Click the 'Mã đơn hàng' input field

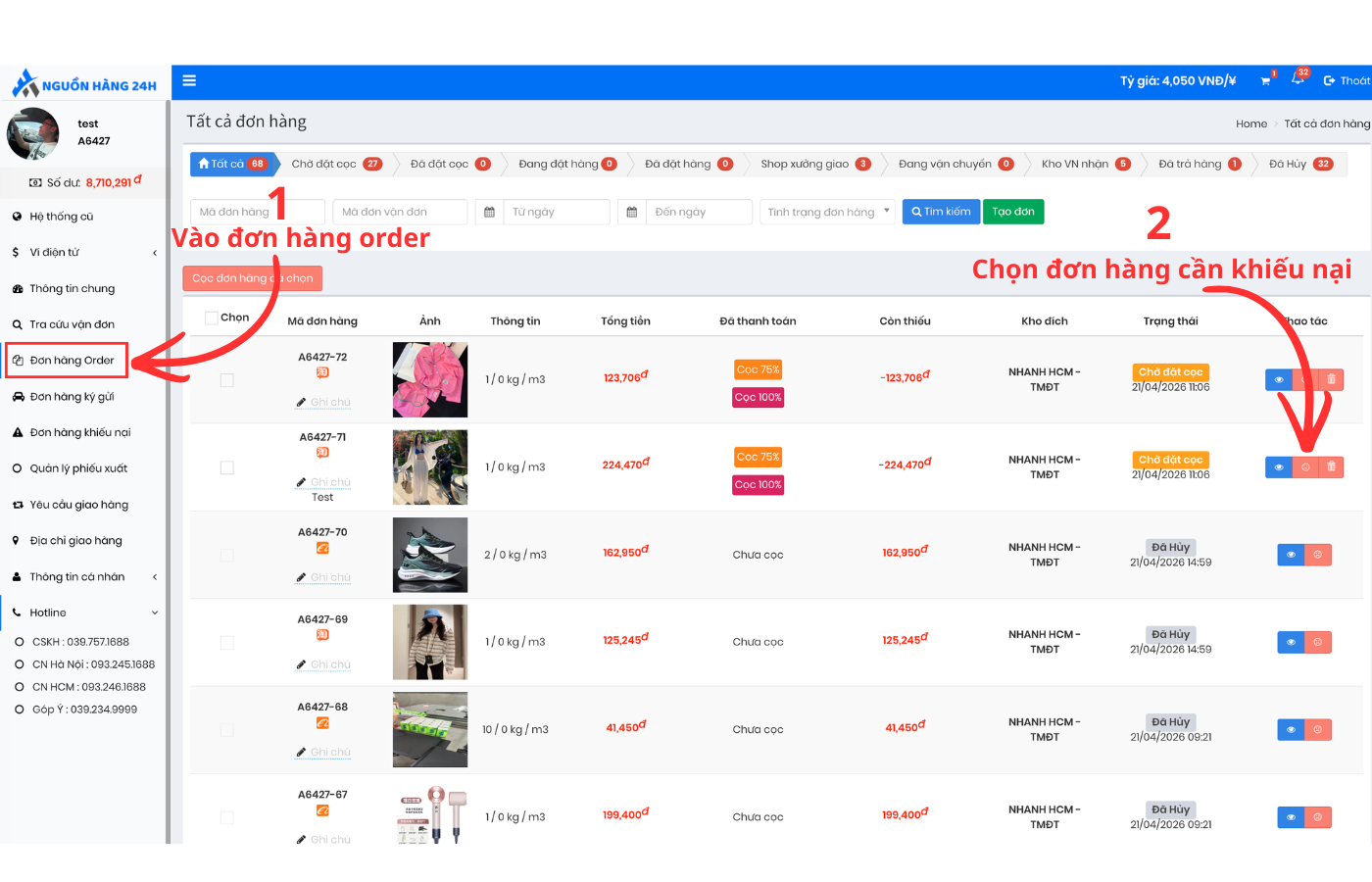258,213
